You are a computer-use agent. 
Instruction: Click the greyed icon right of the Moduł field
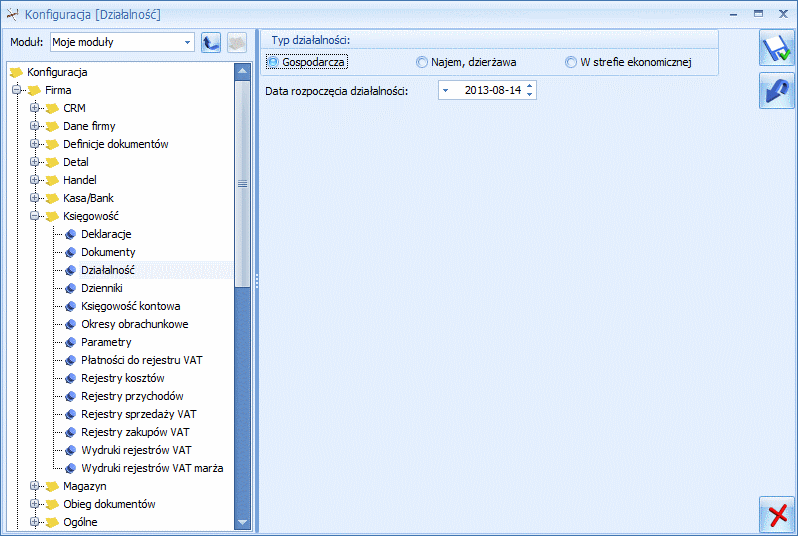coord(237,43)
